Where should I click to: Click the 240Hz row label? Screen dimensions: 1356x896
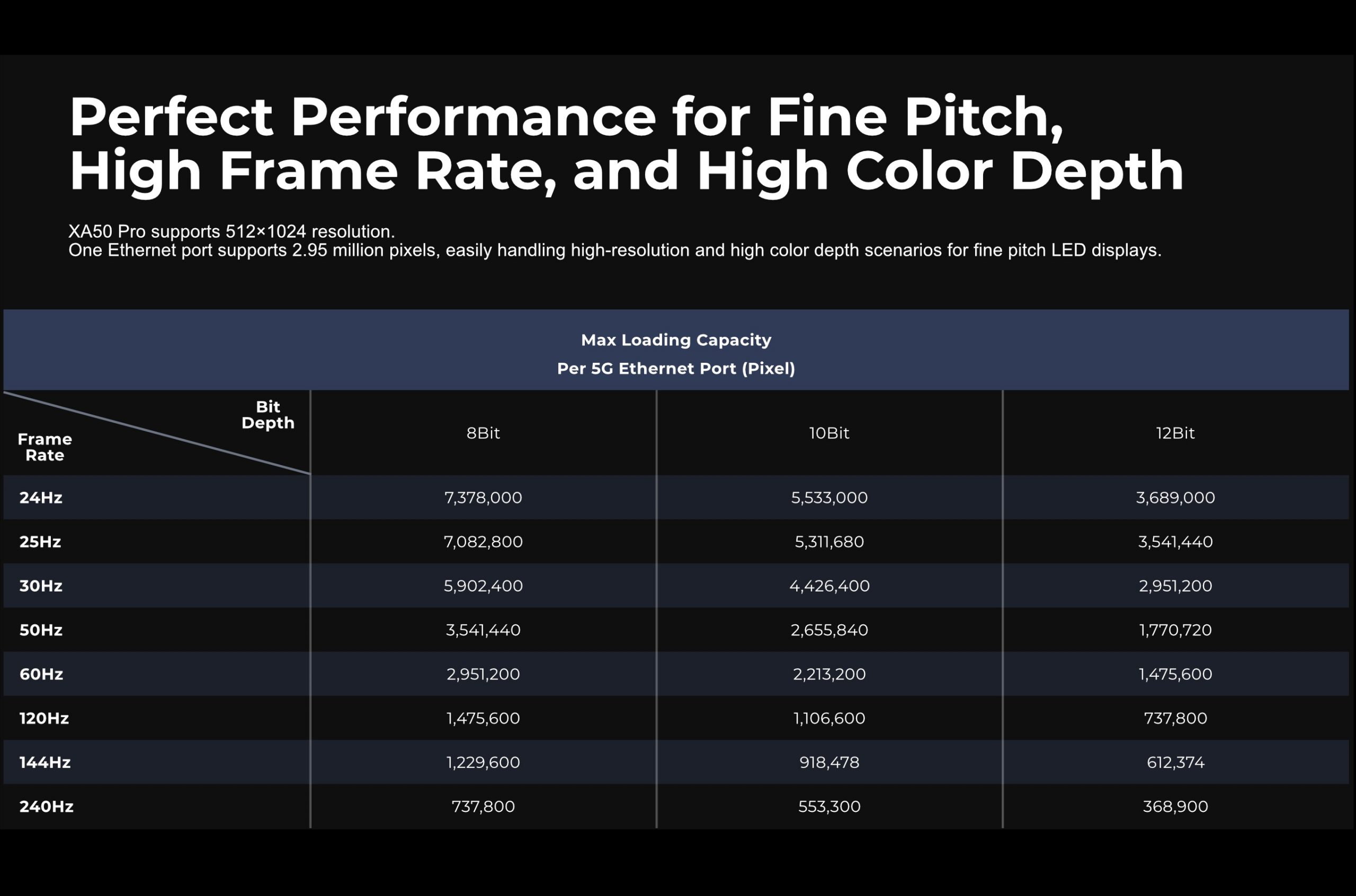tap(46, 807)
